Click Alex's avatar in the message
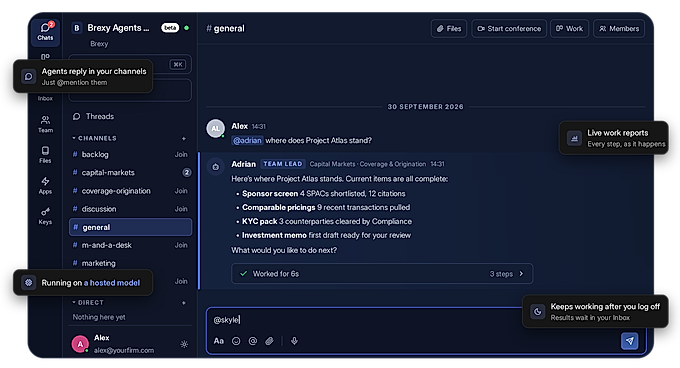 [x=215, y=128]
